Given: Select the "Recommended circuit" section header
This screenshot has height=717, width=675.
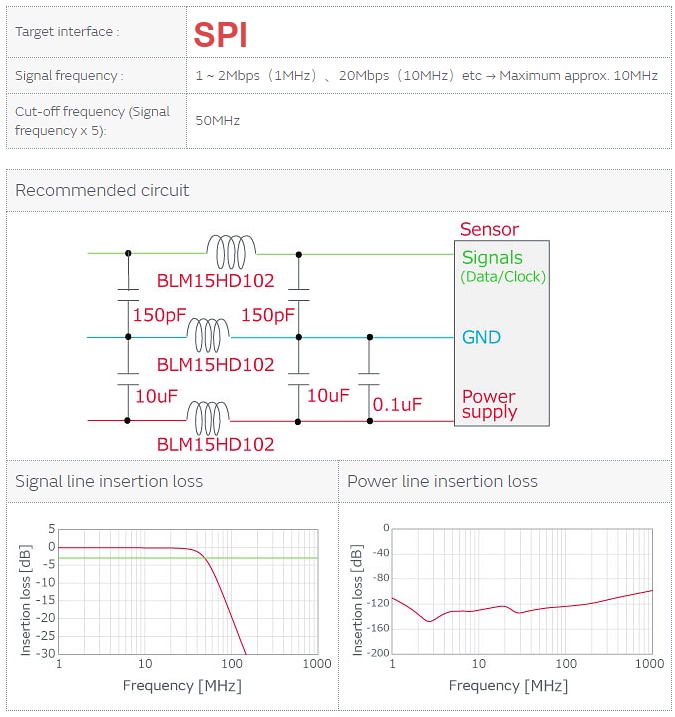Looking at the screenshot, I should point(102,190).
